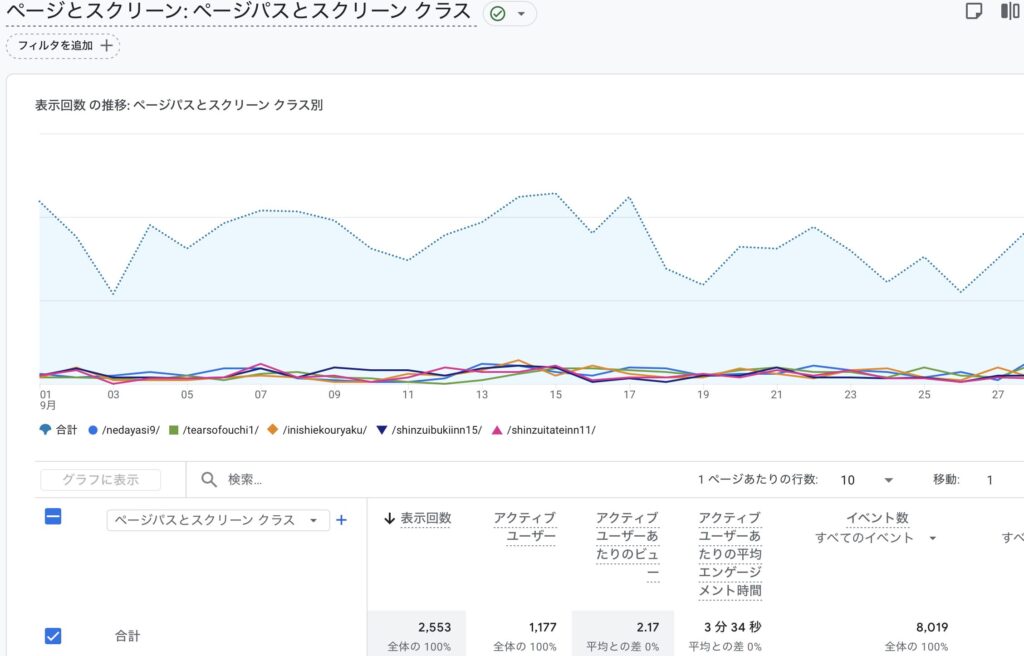Click the 検索 search input field
Screen dimensions: 1024x656
click(400, 480)
